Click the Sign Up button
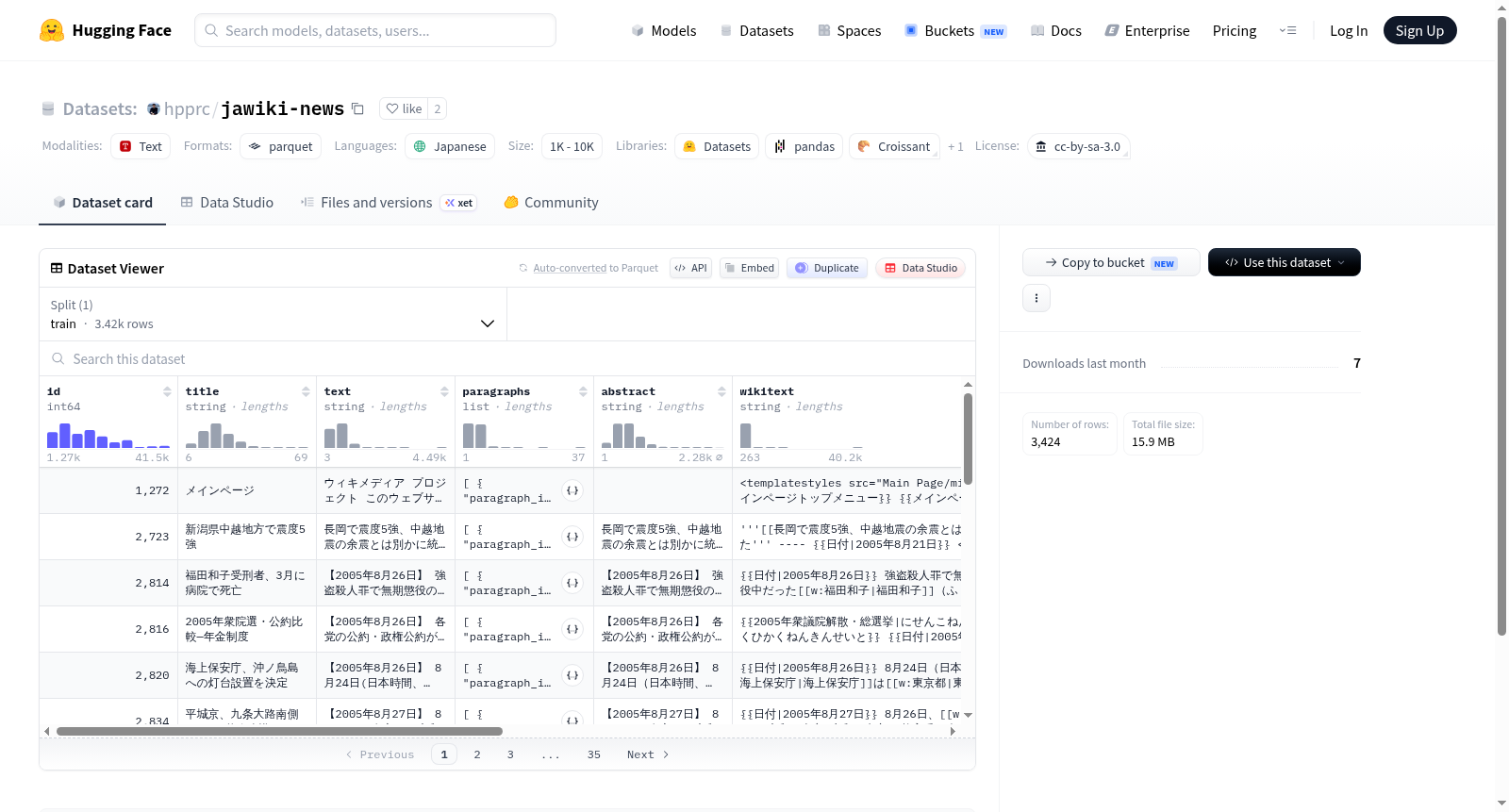This screenshot has width=1509, height=812. pyautogui.click(x=1419, y=30)
